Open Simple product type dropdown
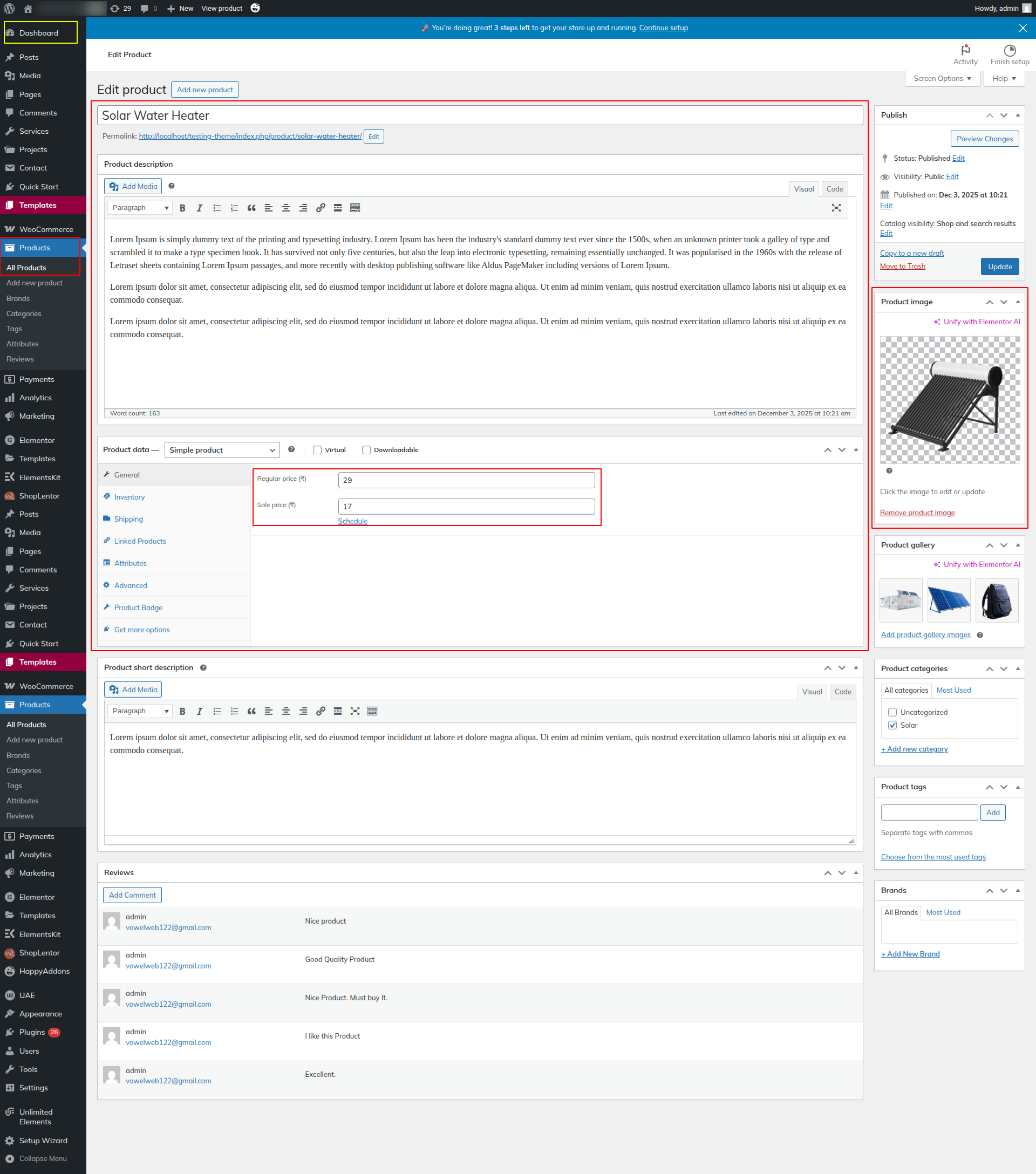Viewport: 1036px width, 1174px height. 222,450
